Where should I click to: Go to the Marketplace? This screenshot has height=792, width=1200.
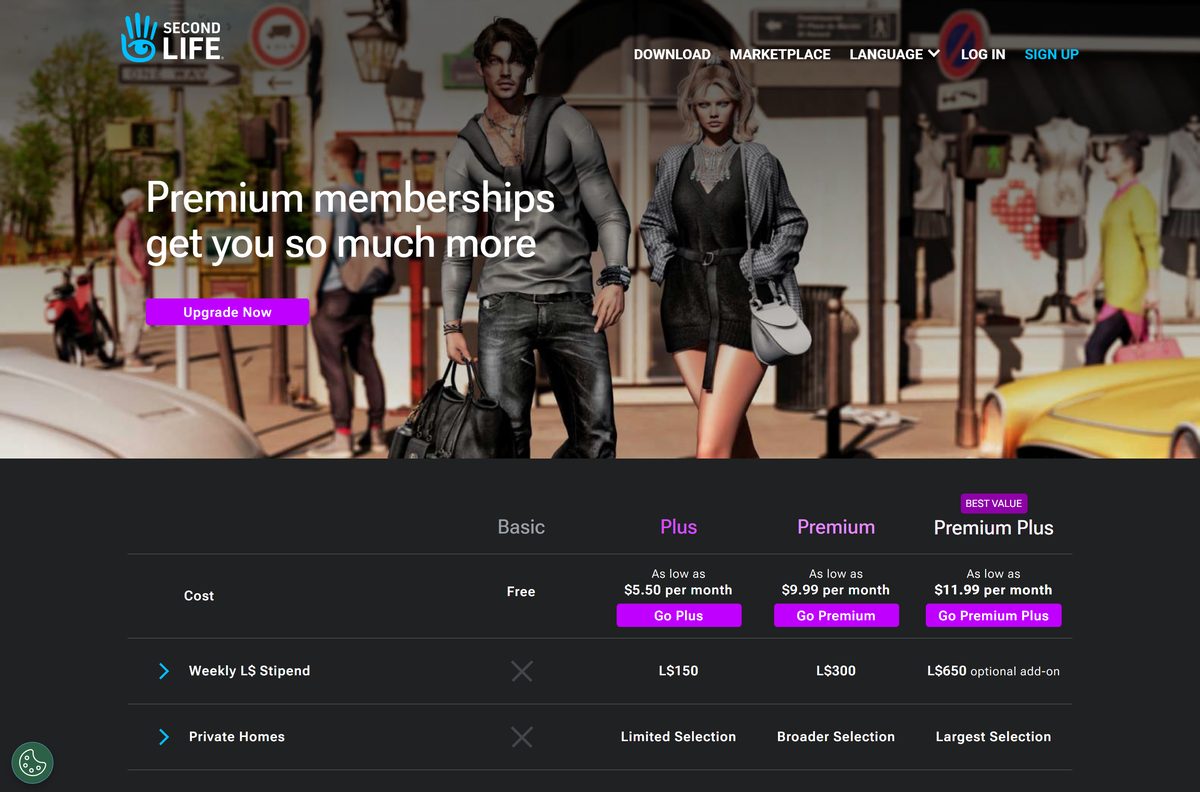click(x=780, y=54)
